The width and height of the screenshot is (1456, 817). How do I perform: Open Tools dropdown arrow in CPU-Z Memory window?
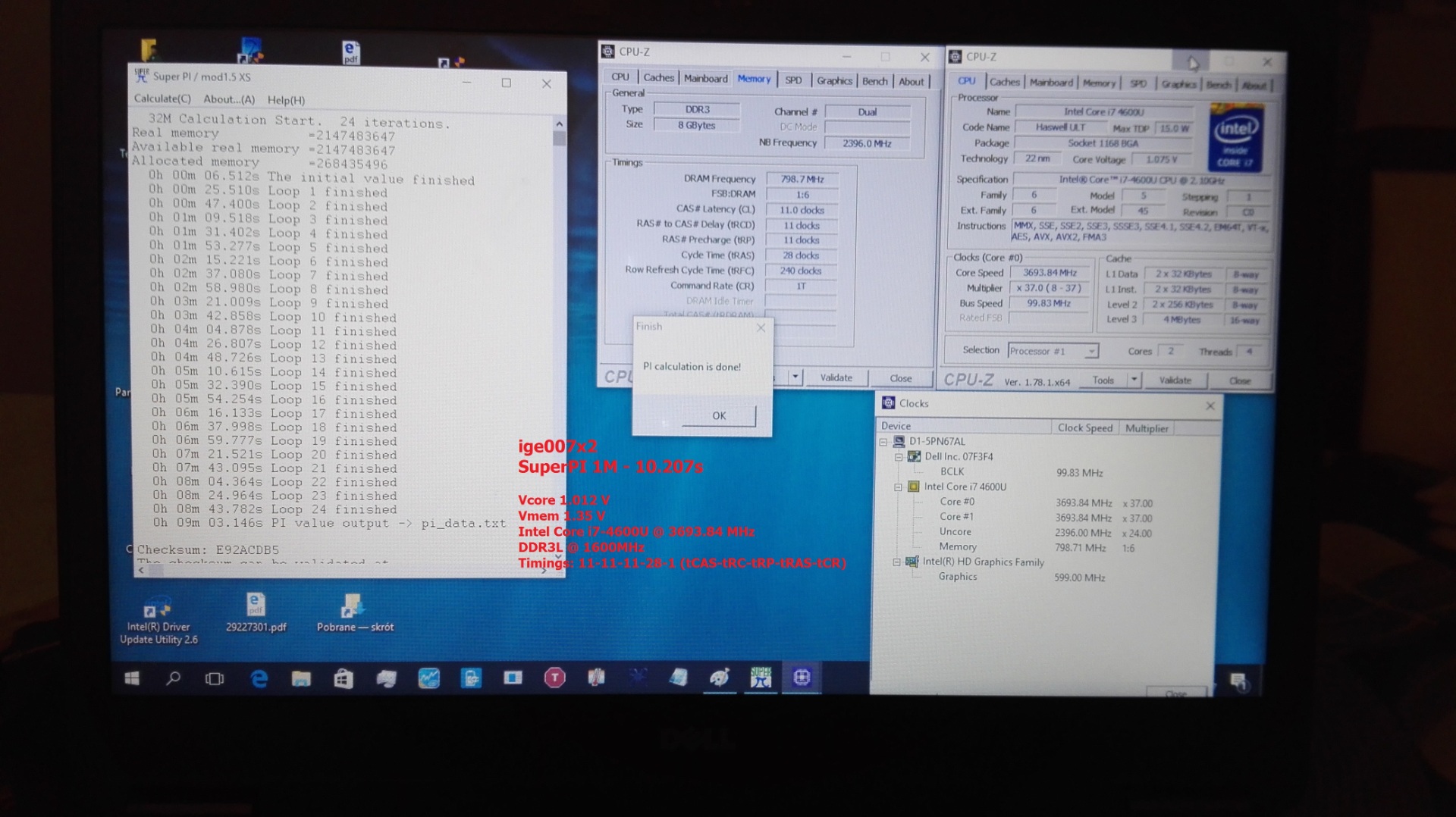pyautogui.click(x=795, y=377)
